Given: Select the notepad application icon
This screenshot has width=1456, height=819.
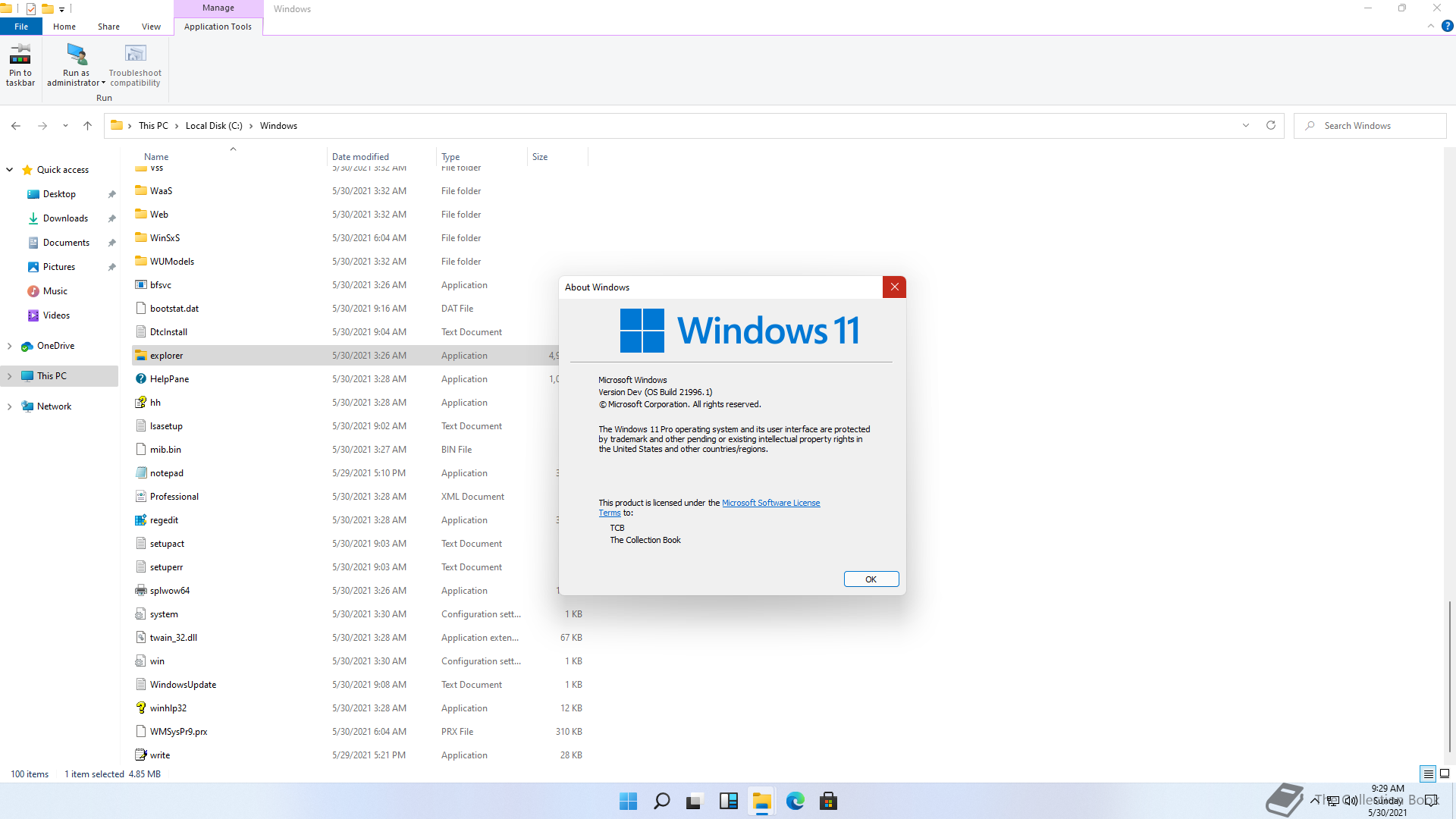Looking at the screenshot, I should point(141,472).
